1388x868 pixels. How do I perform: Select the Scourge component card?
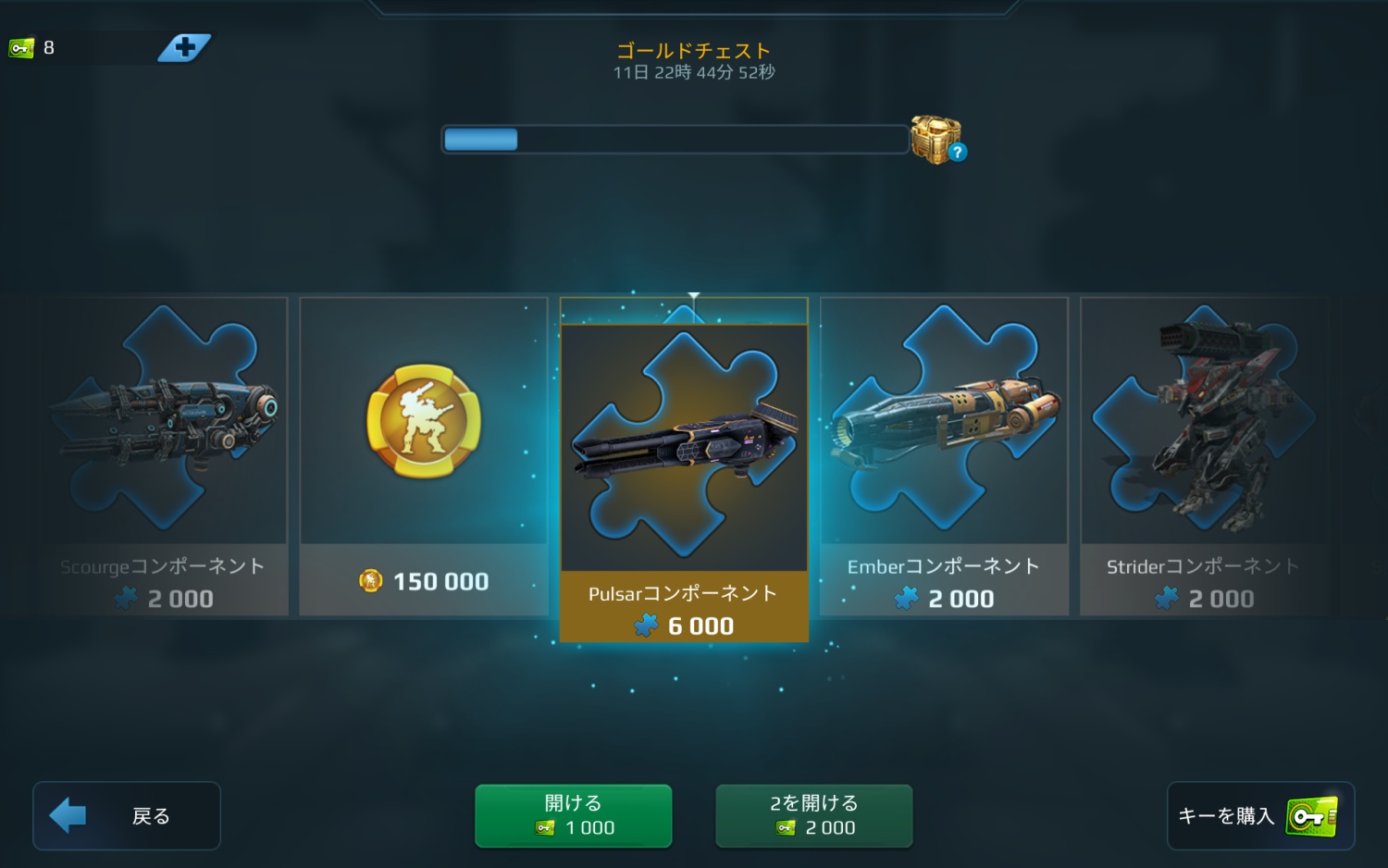click(164, 456)
